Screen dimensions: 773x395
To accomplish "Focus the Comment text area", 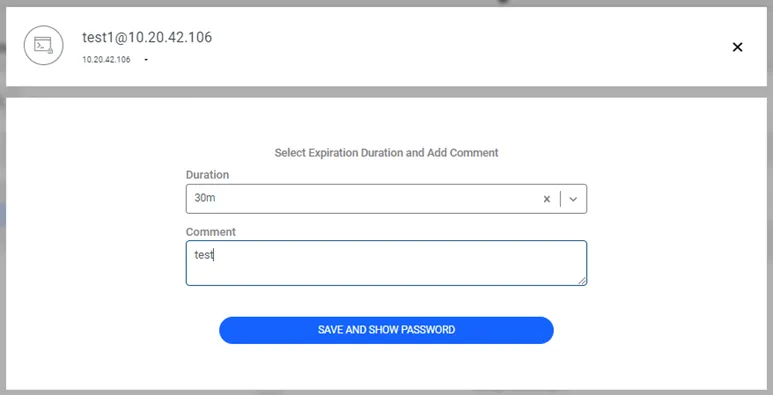I will [x=386, y=263].
